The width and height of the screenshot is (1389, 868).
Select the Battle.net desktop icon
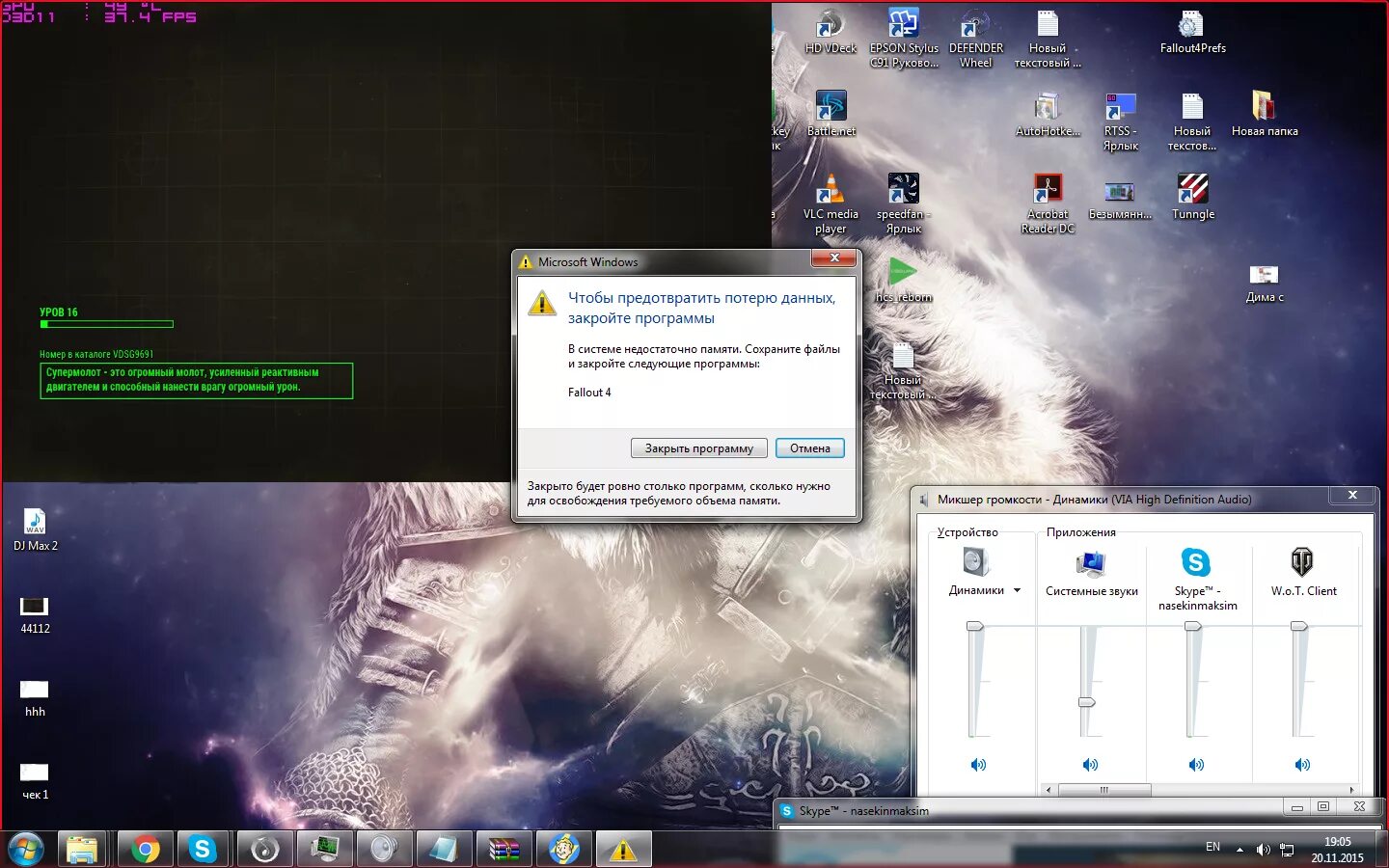coord(831,114)
